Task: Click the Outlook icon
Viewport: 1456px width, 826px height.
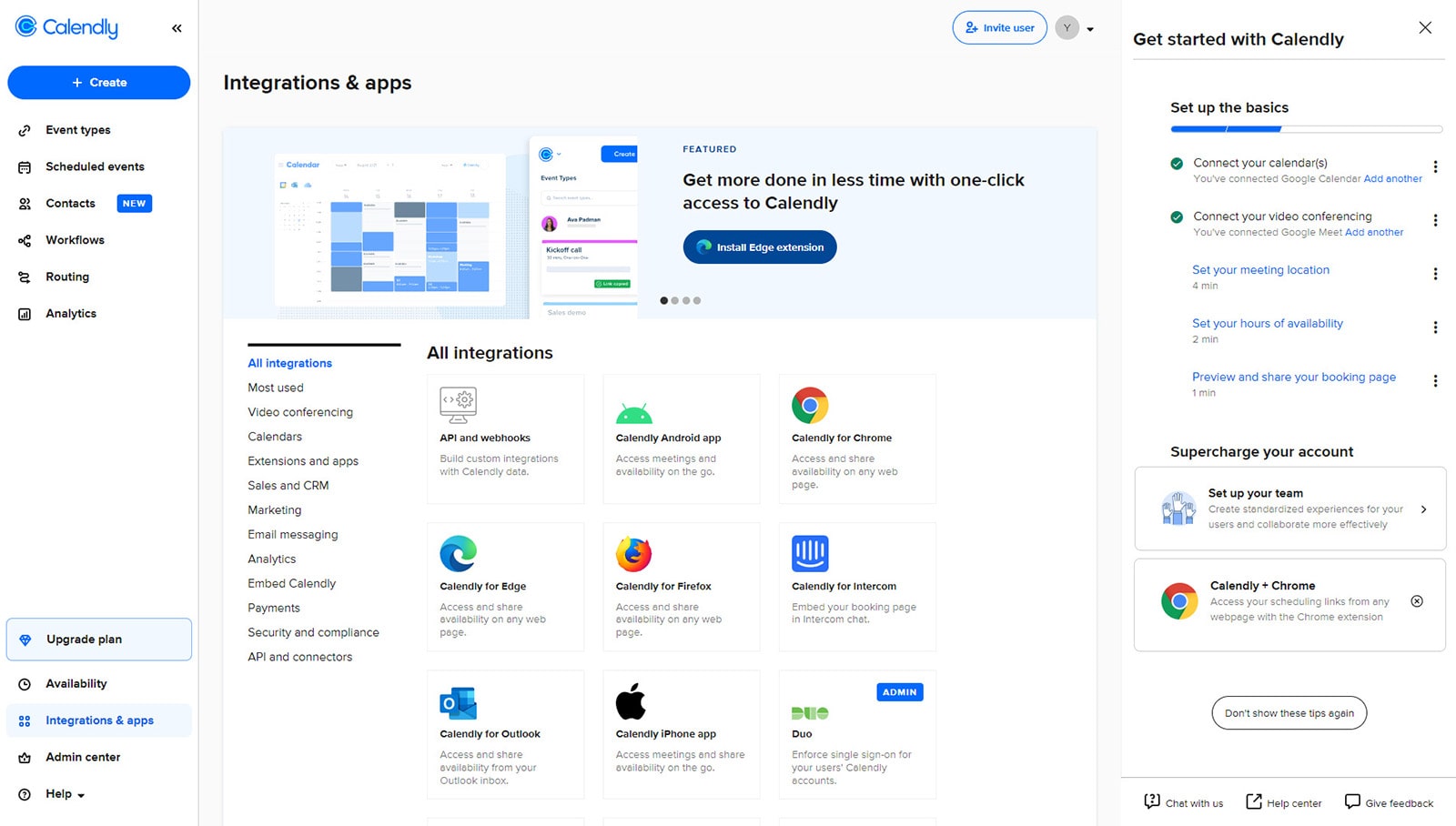Action: tap(458, 703)
